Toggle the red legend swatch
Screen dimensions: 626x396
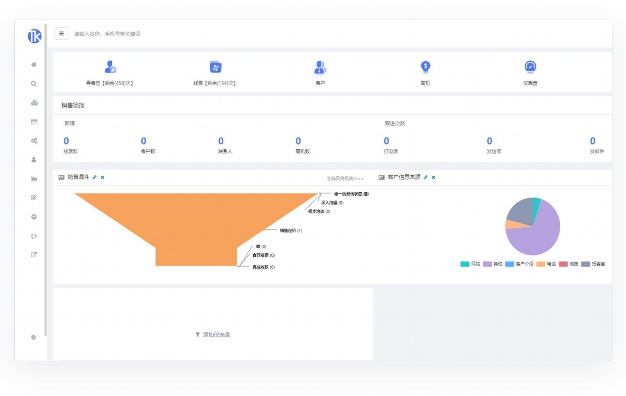[x=563, y=264]
